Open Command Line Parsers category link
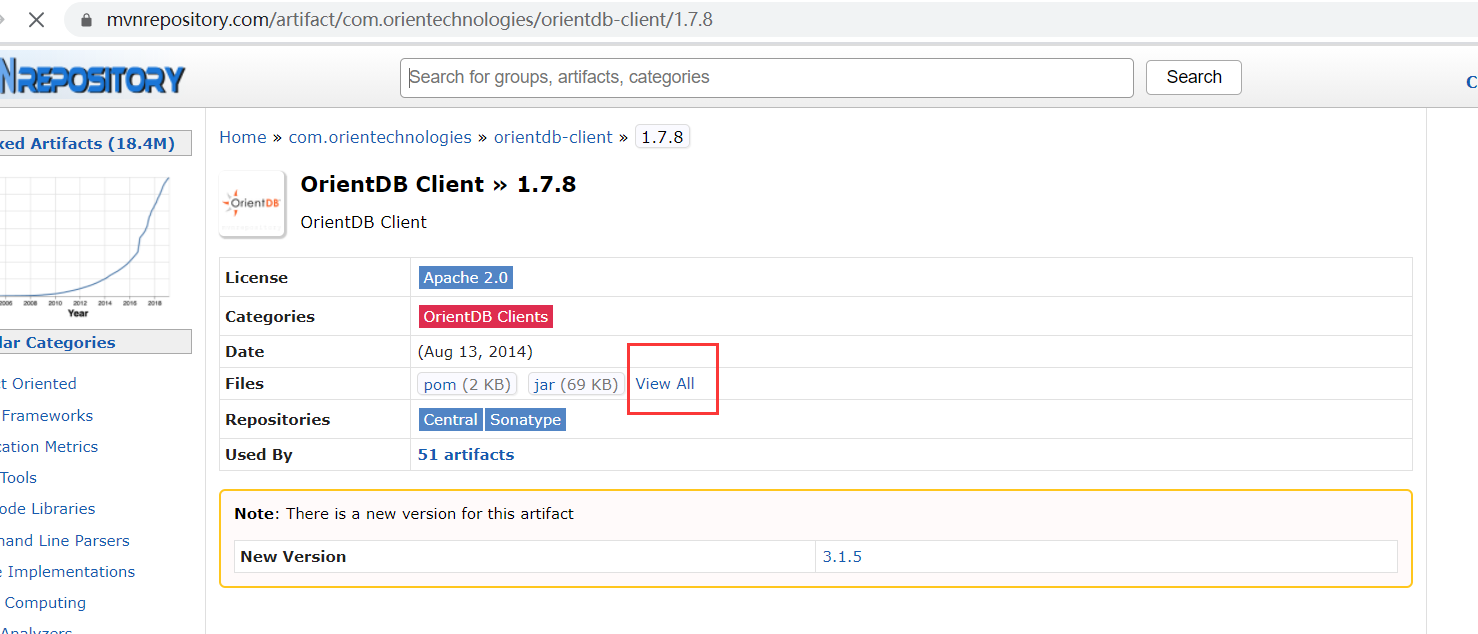 [x=65, y=541]
